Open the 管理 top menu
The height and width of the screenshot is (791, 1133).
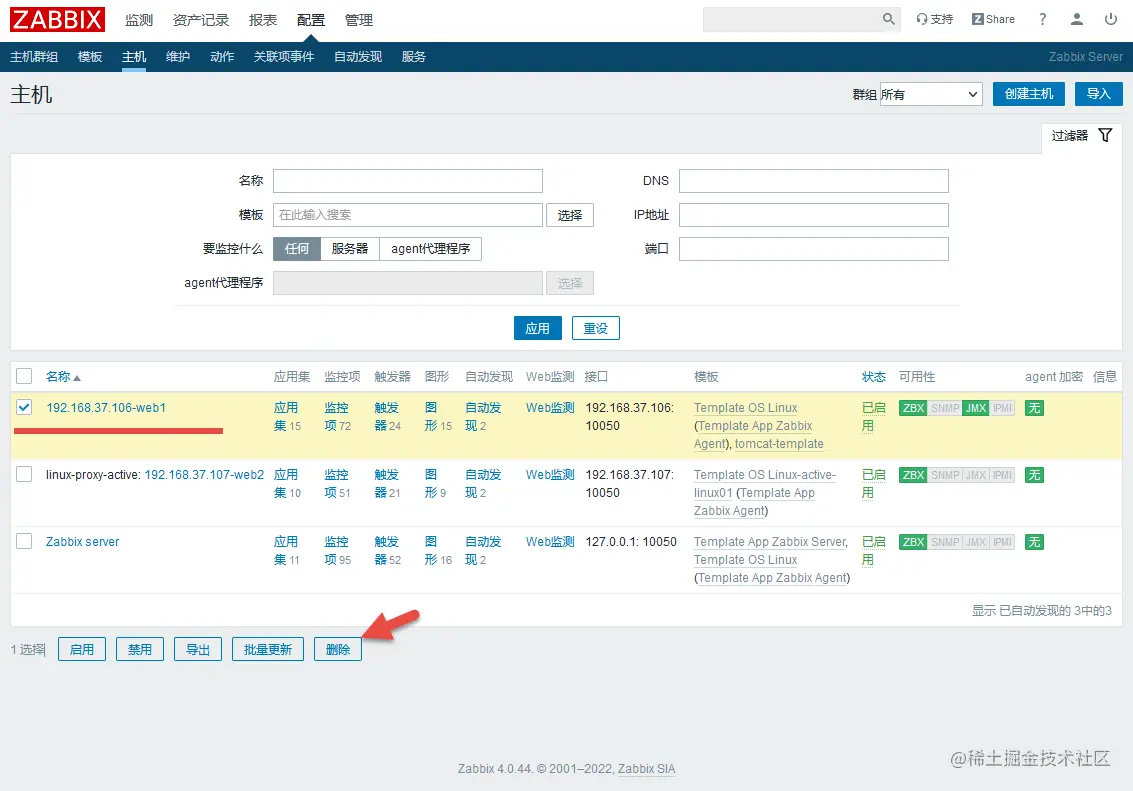tap(358, 20)
